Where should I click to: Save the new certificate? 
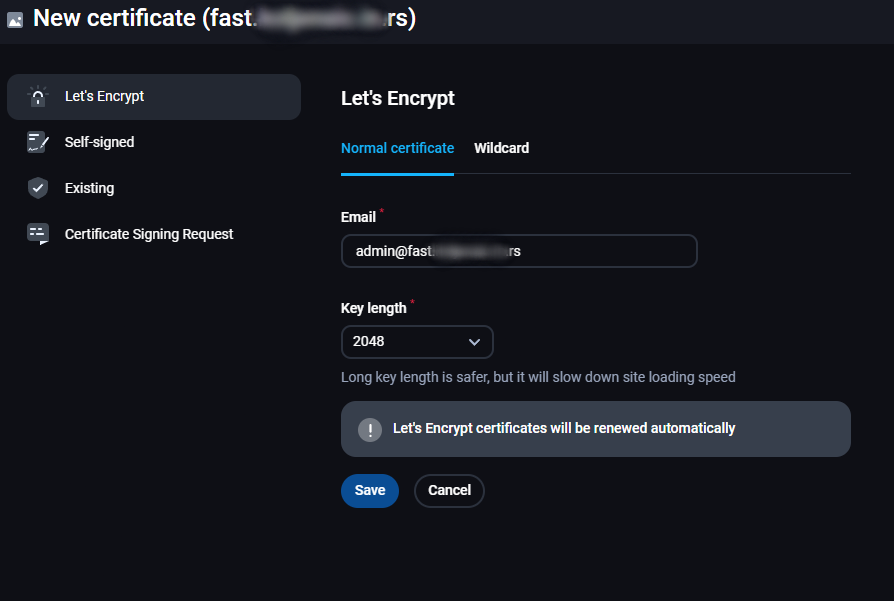coord(369,490)
